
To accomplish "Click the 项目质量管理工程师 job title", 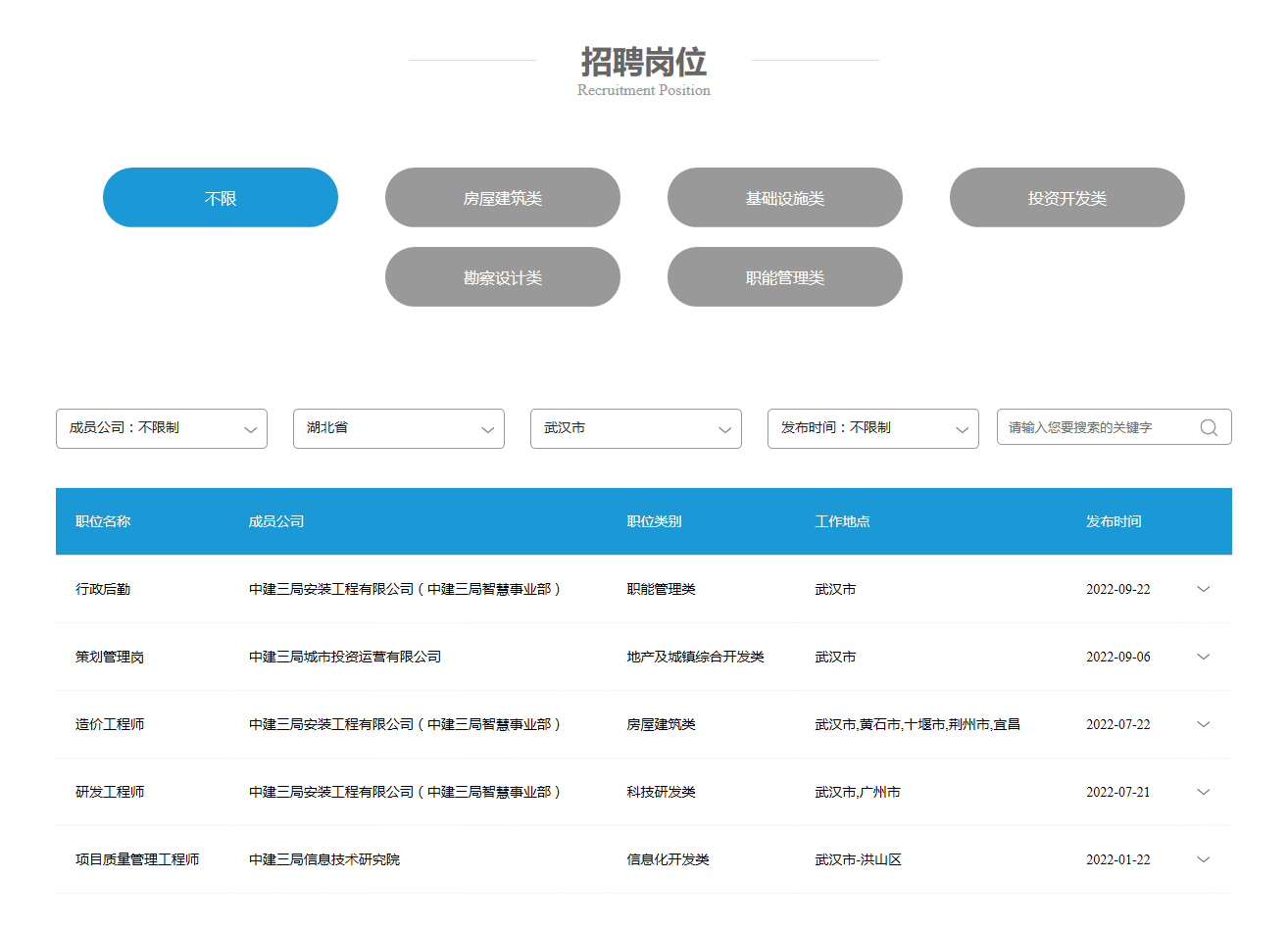I will click(x=137, y=859).
